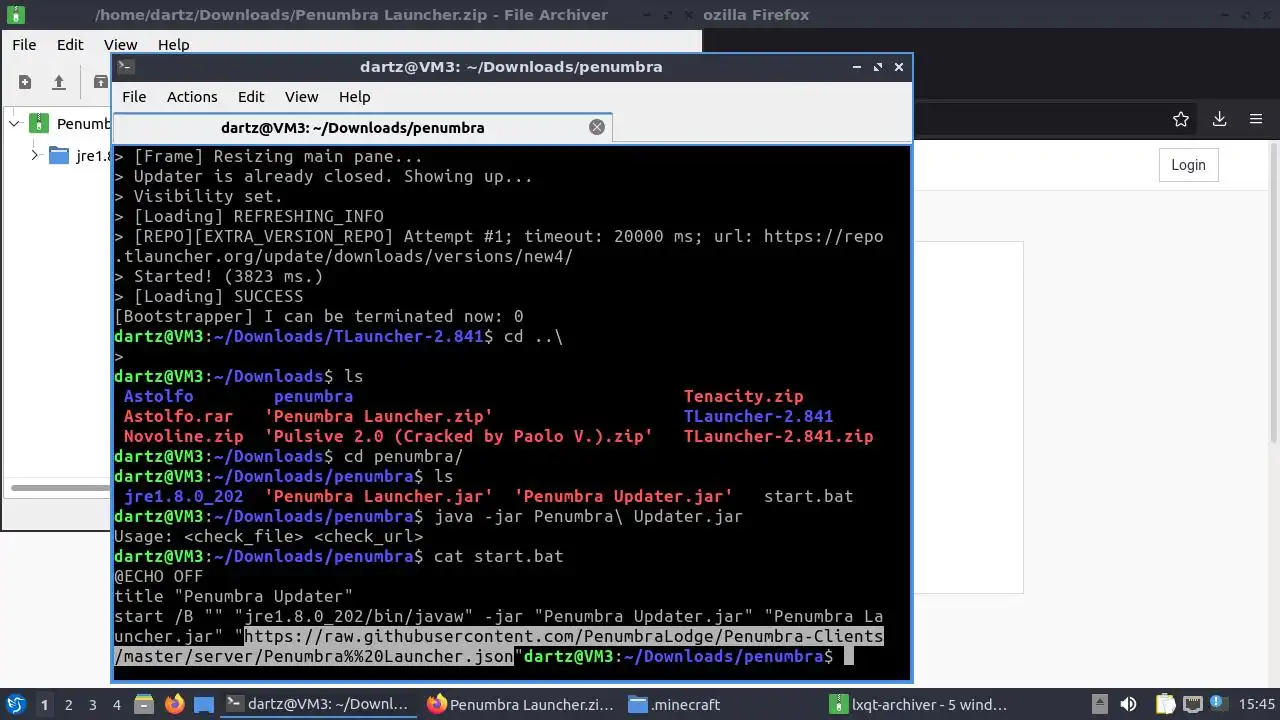
Task: Minimize the terminal window
Action: [x=857, y=67]
